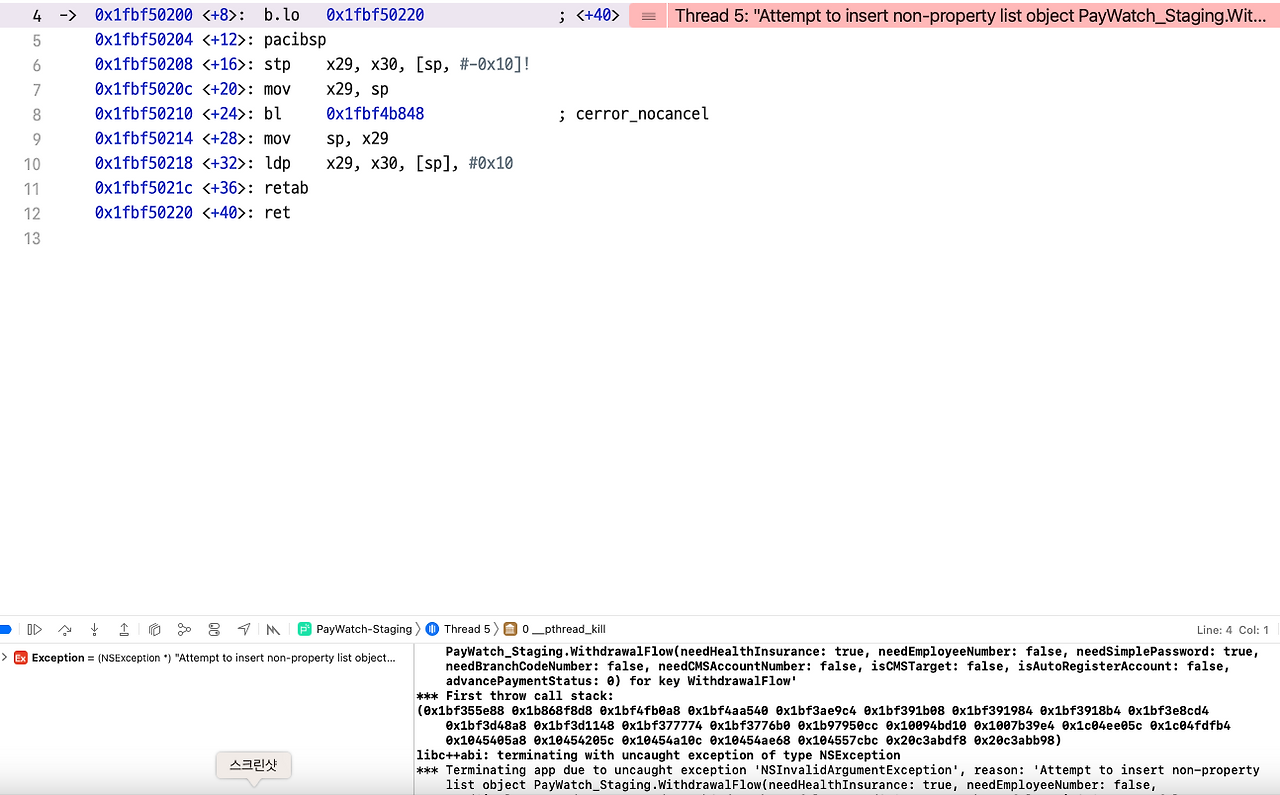
Task: Click the Simulate Location icon
Action: pyautogui.click(x=244, y=629)
